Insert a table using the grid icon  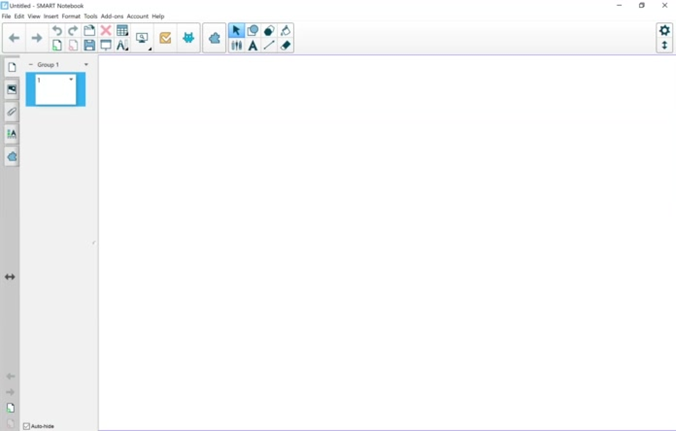click(x=122, y=31)
